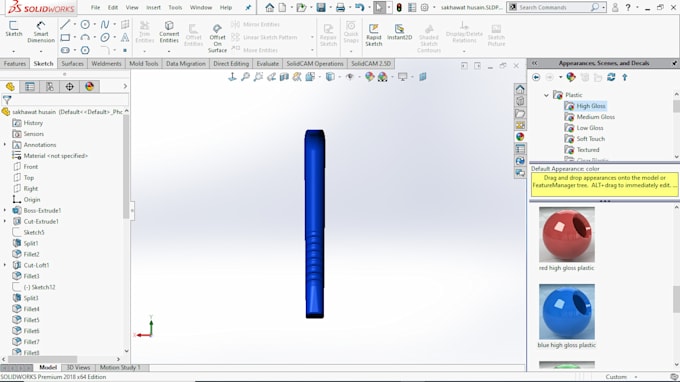Click the Save icon
The width and height of the screenshot is (680, 382).
[x=321, y=7]
